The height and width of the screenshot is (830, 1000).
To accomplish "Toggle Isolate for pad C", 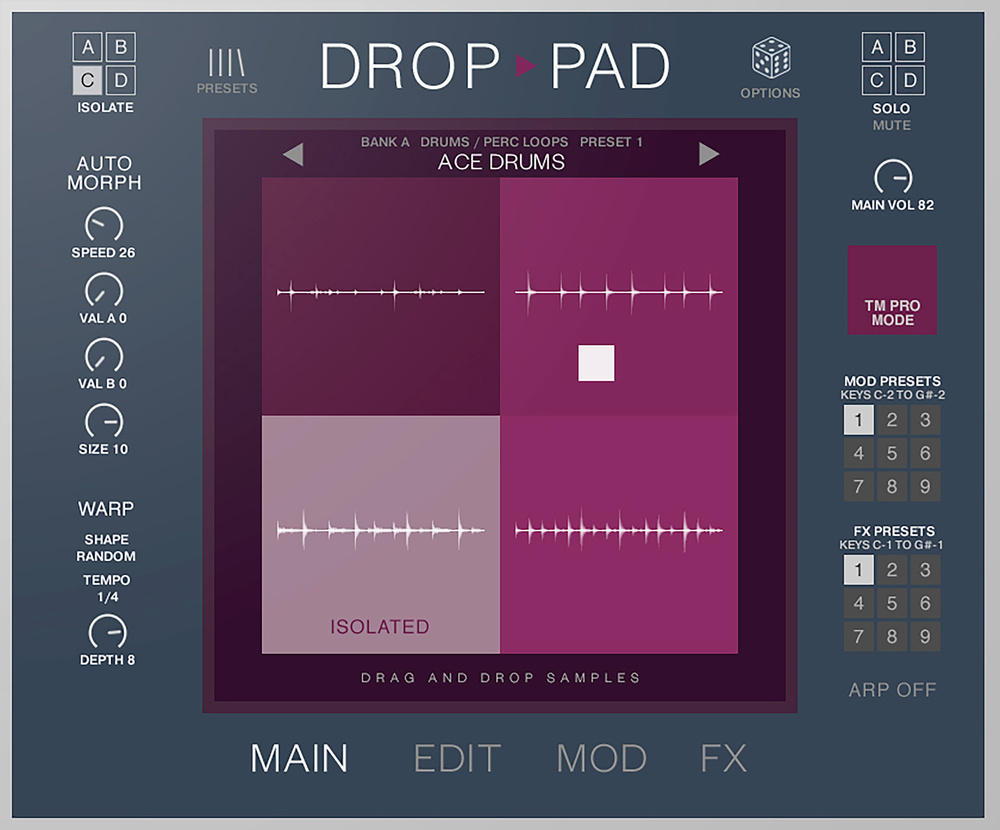I will click(89, 81).
